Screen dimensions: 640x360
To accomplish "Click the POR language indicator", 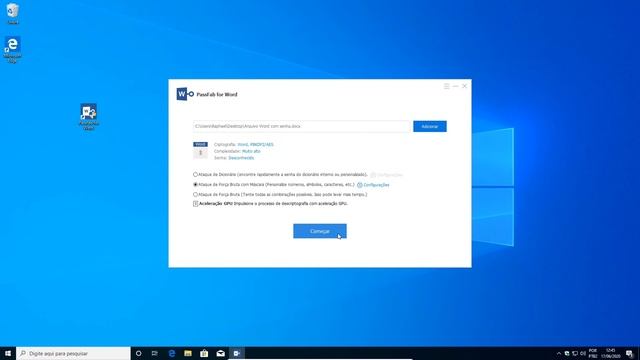I will pos(593,353).
